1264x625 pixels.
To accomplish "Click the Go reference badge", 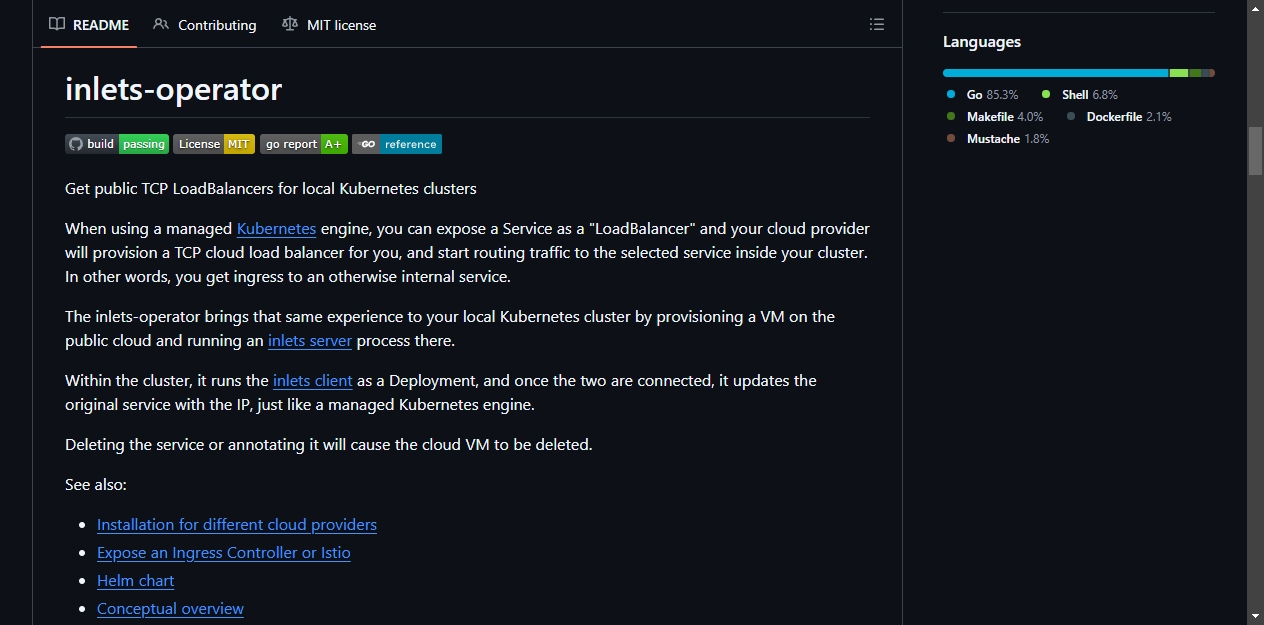I will (x=397, y=144).
